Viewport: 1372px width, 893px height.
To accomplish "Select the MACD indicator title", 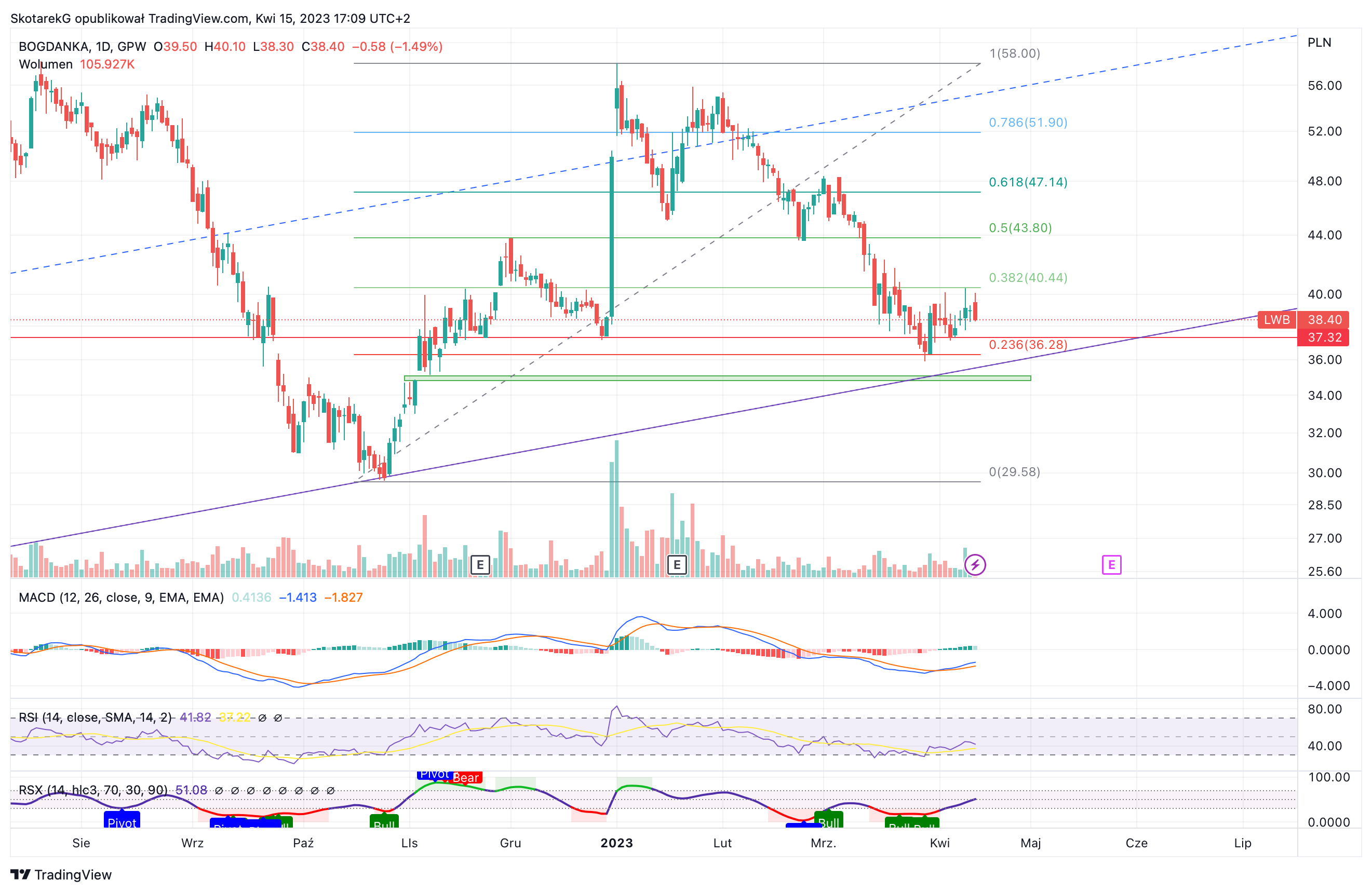I will pyautogui.click(x=121, y=597).
